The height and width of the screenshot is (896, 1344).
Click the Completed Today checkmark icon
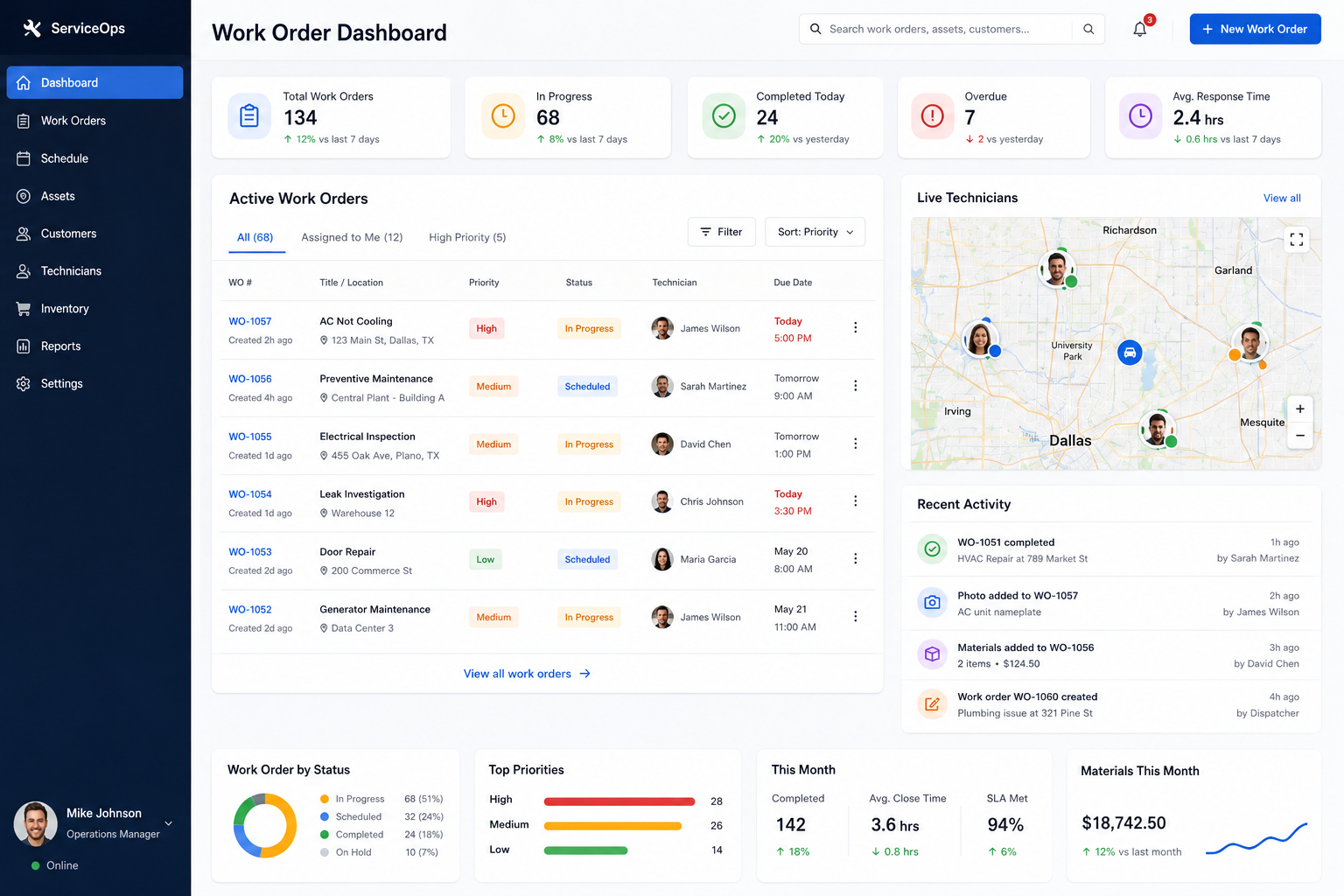pos(724,116)
